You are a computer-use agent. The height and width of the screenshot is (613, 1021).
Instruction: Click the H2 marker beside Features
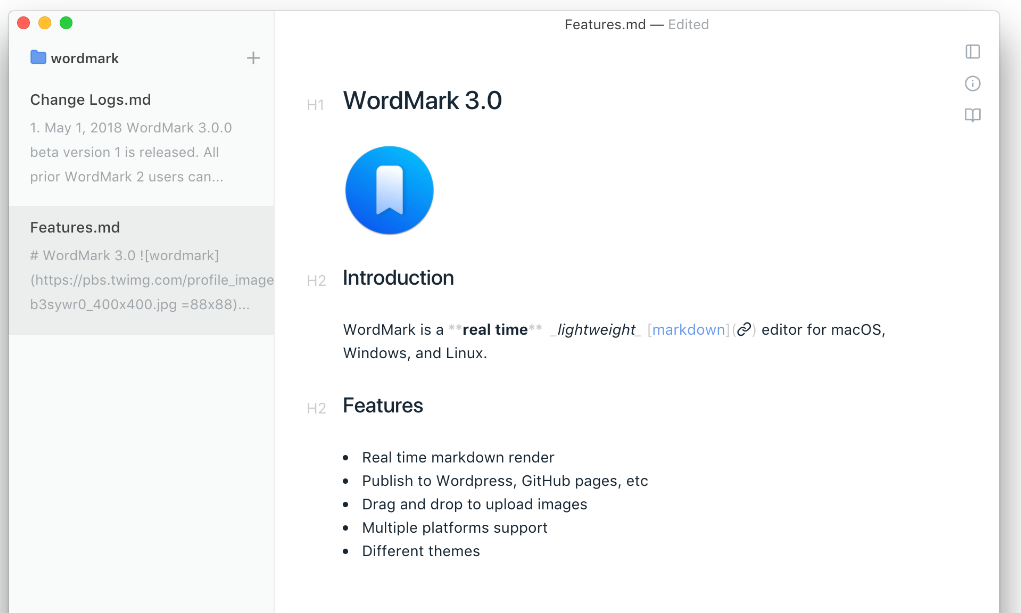(316, 408)
